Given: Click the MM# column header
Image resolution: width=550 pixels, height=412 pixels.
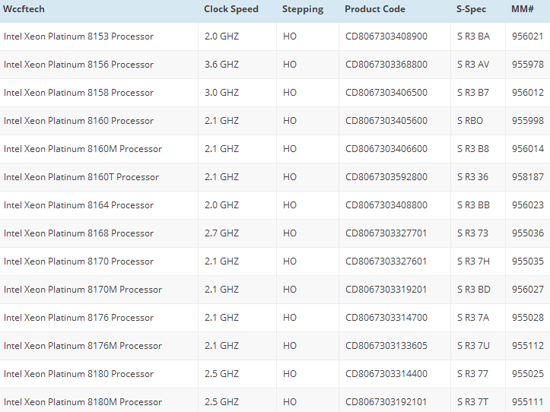Looking at the screenshot, I should tap(522, 9).
